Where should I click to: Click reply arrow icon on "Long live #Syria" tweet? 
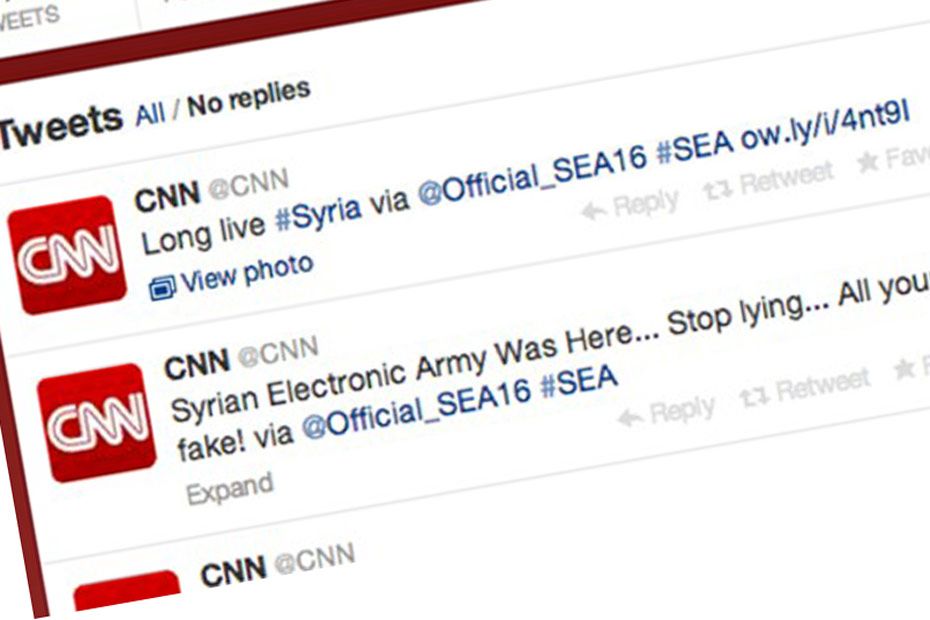[593, 210]
